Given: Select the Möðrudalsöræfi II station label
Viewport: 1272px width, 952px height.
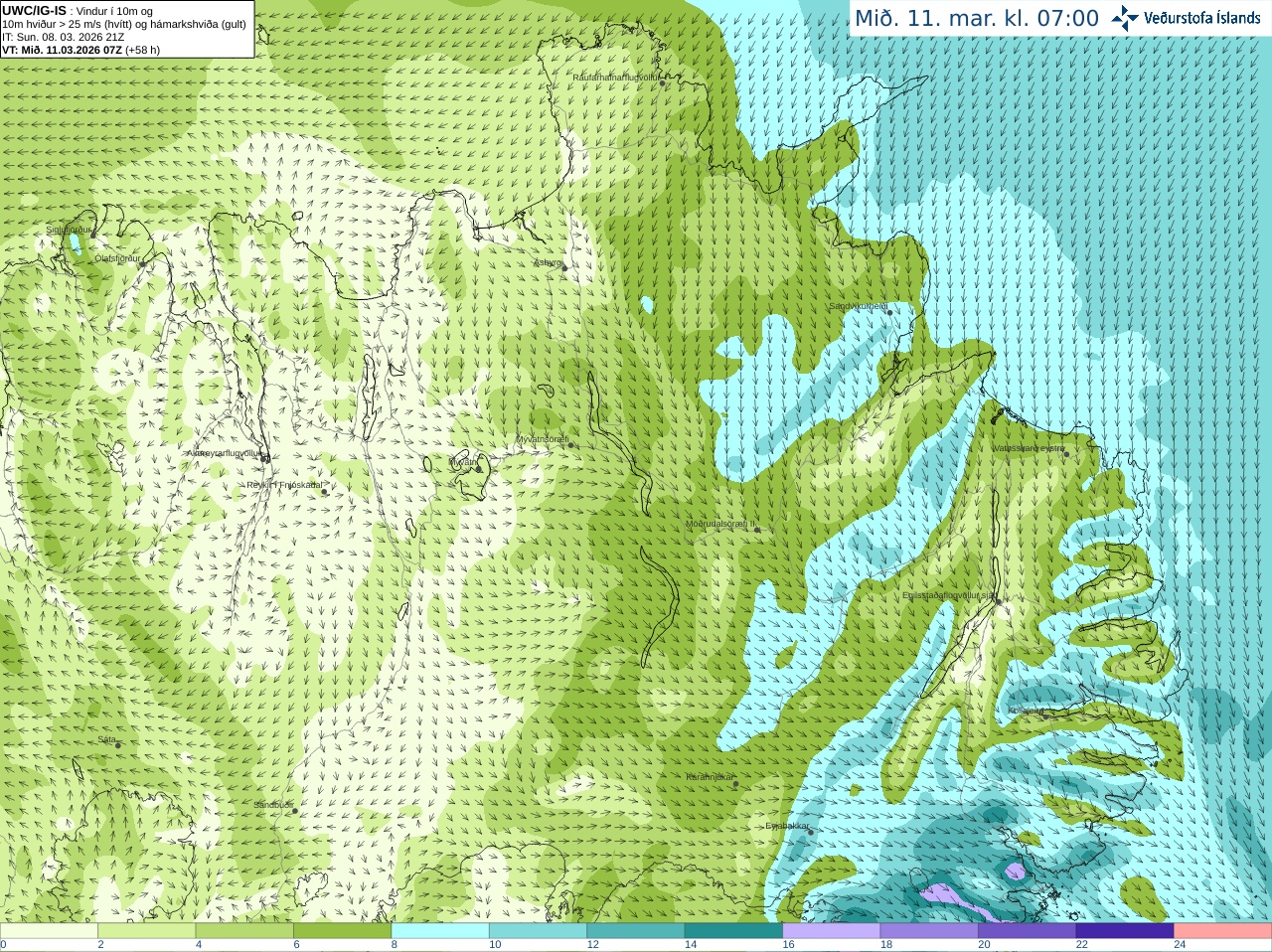Looking at the screenshot, I should 720,524.
